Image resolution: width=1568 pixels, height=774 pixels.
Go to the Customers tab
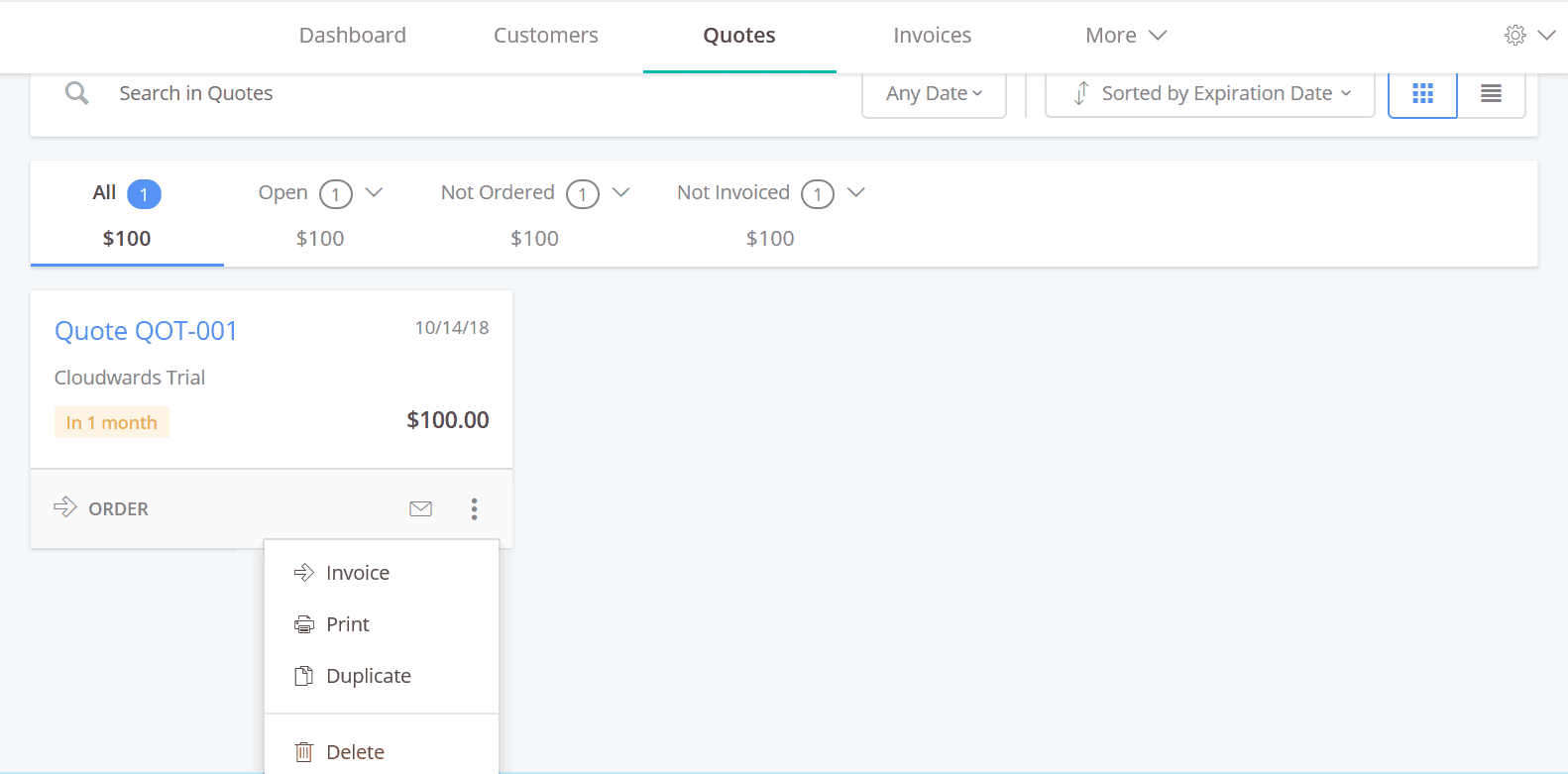(x=546, y=36)
